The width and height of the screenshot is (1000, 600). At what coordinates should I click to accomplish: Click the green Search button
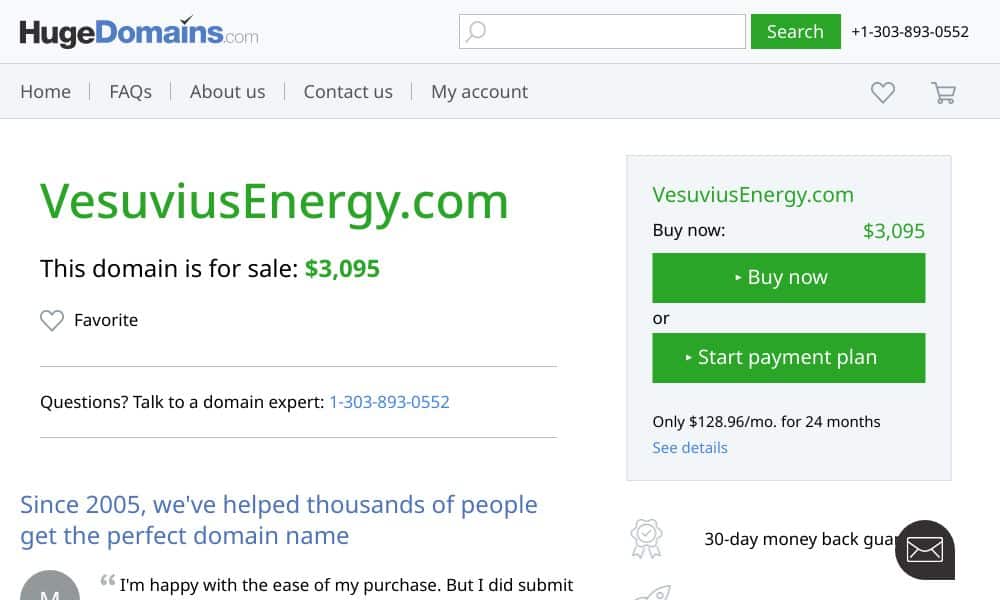click(795, 31)
